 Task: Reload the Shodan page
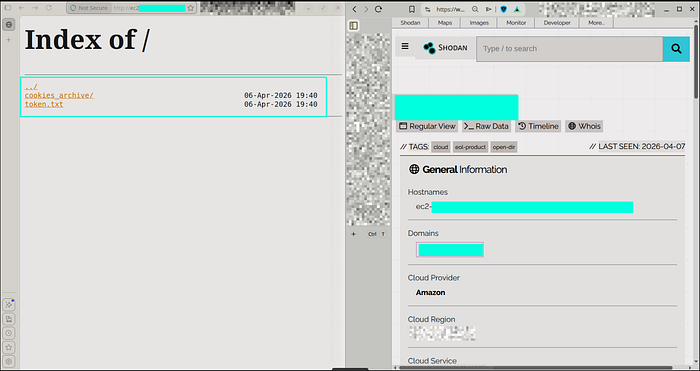[x=378, y=9]
